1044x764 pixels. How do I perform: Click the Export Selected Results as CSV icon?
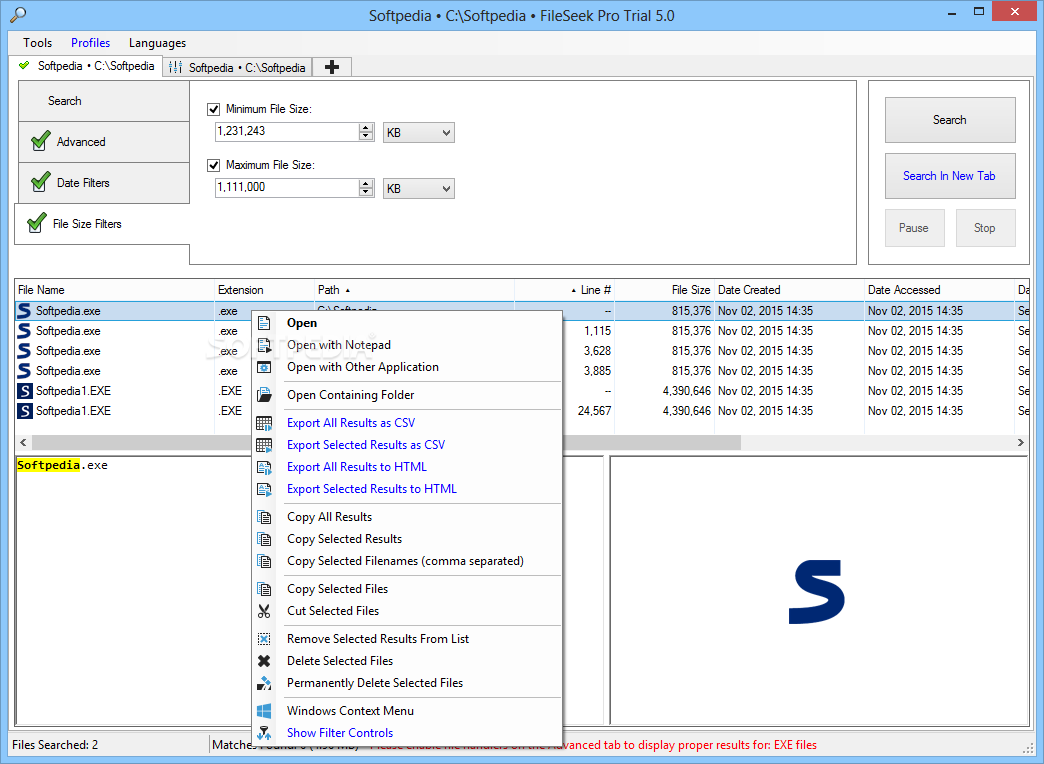pos(264,445)
